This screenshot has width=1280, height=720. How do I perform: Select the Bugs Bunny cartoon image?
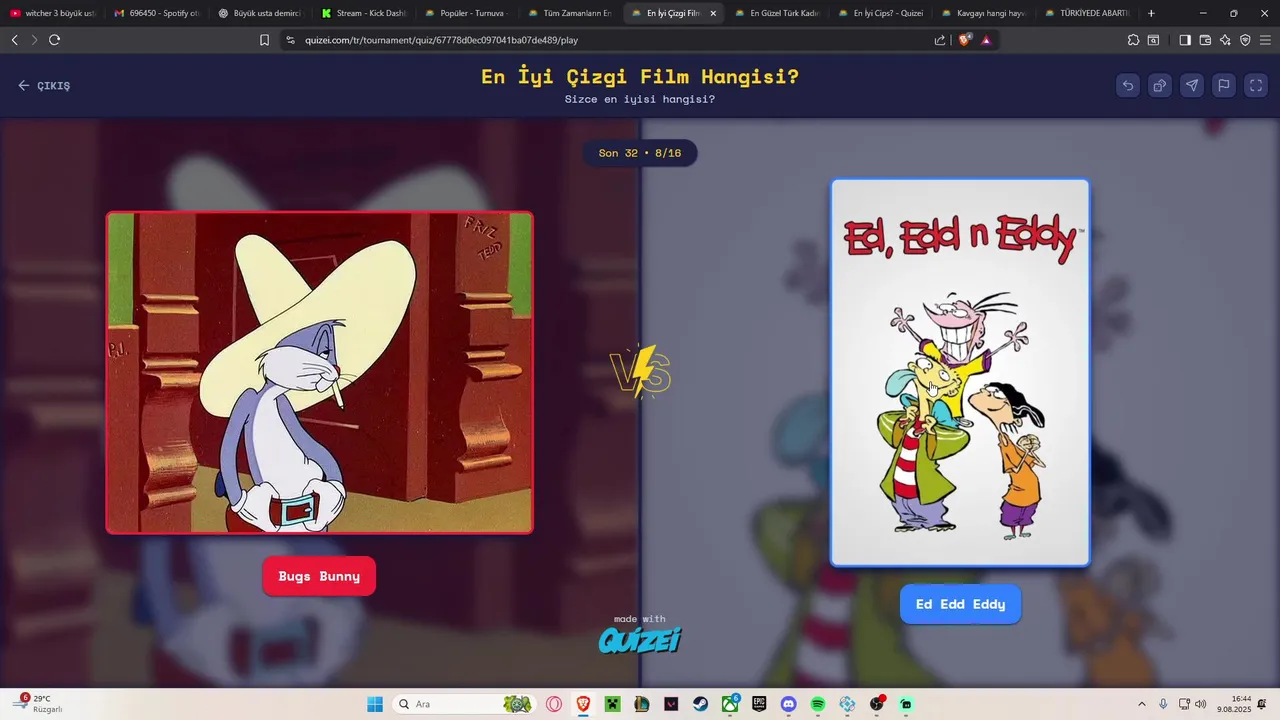click(320, 372)
